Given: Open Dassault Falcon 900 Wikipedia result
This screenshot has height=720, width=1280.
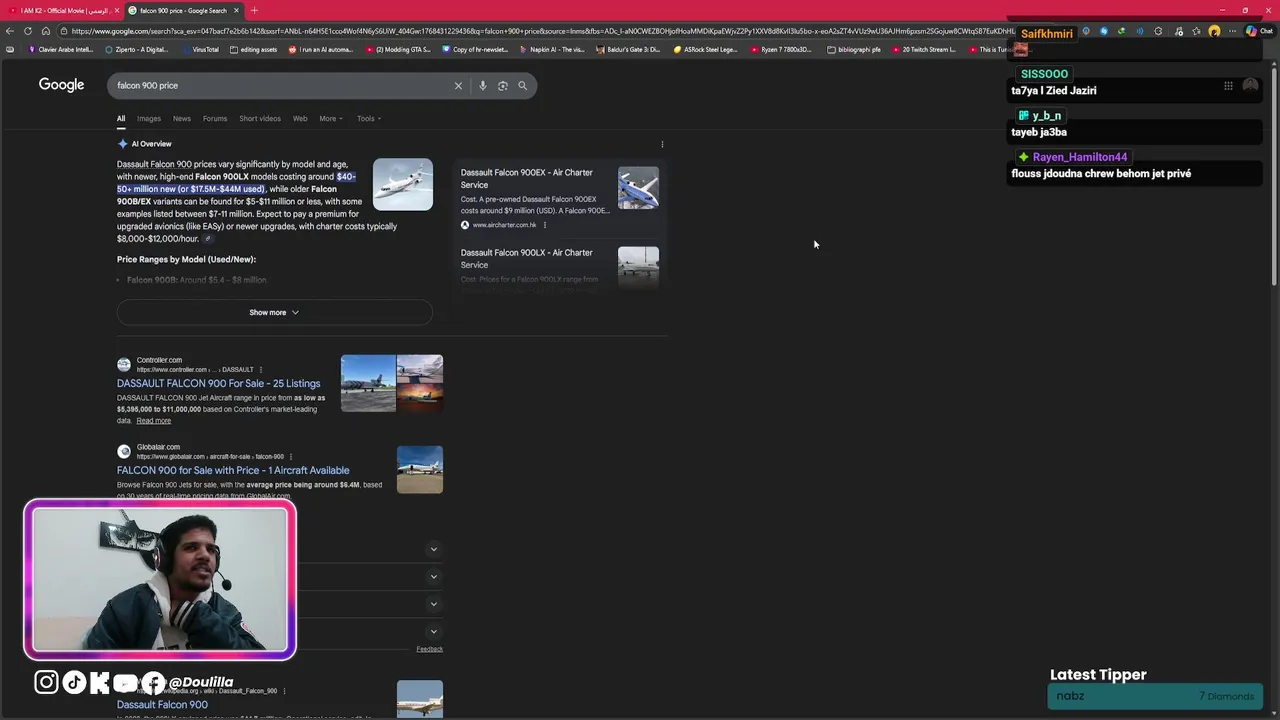Looking at the screenshot, I should point(162,705).
